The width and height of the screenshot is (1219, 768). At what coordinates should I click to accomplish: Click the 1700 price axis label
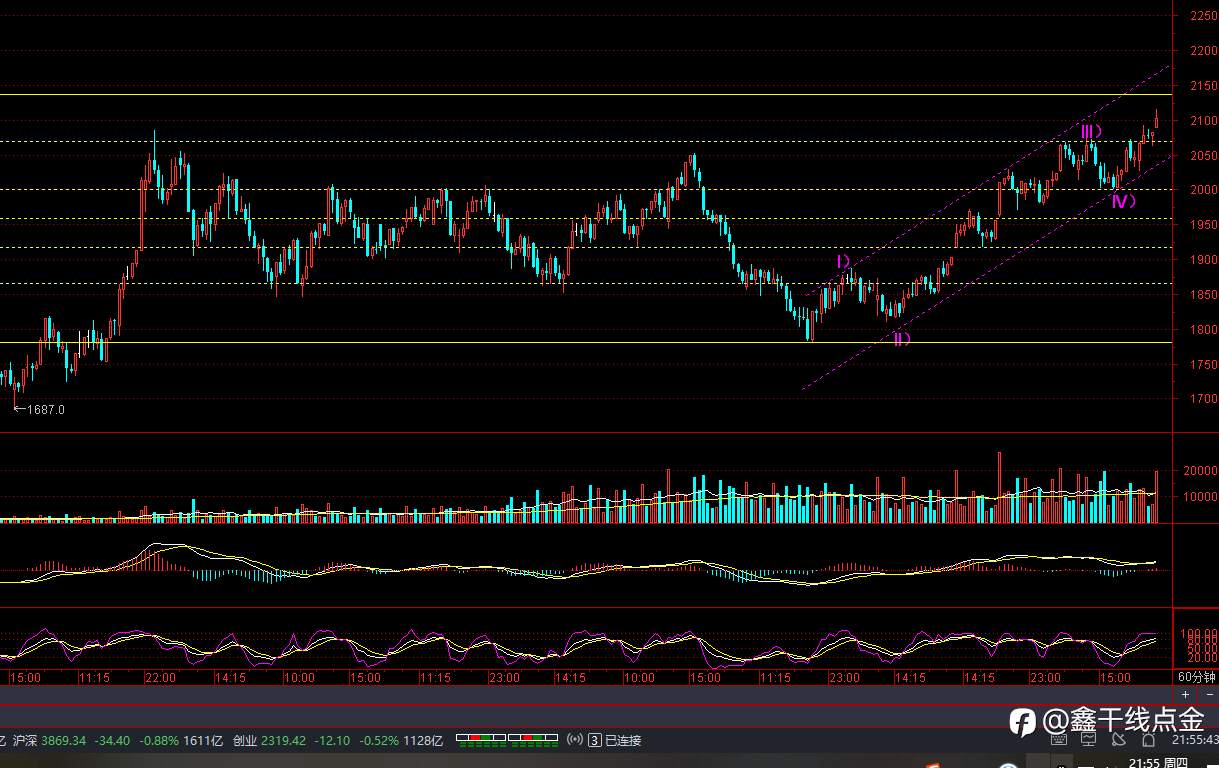click(x=1203, y=399)
